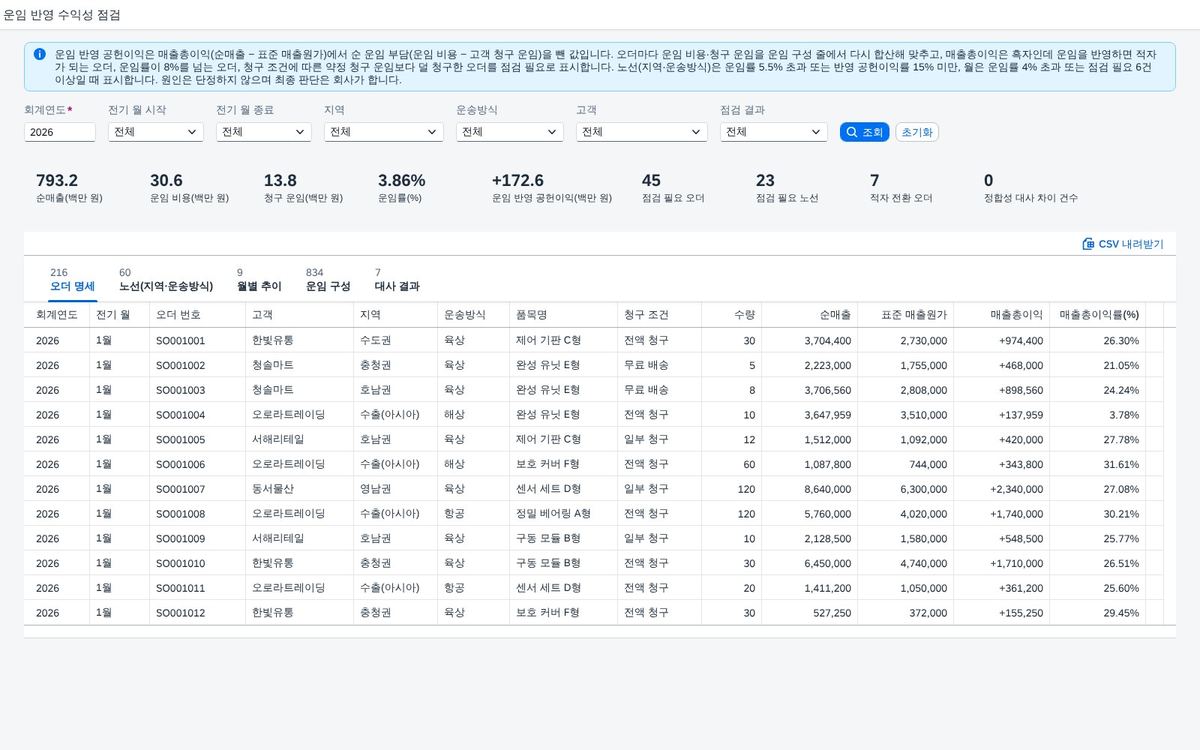Open the 전기 월 시작 dropdown
This screenshot has width=1200, height=750.
[x=155, y=132]
